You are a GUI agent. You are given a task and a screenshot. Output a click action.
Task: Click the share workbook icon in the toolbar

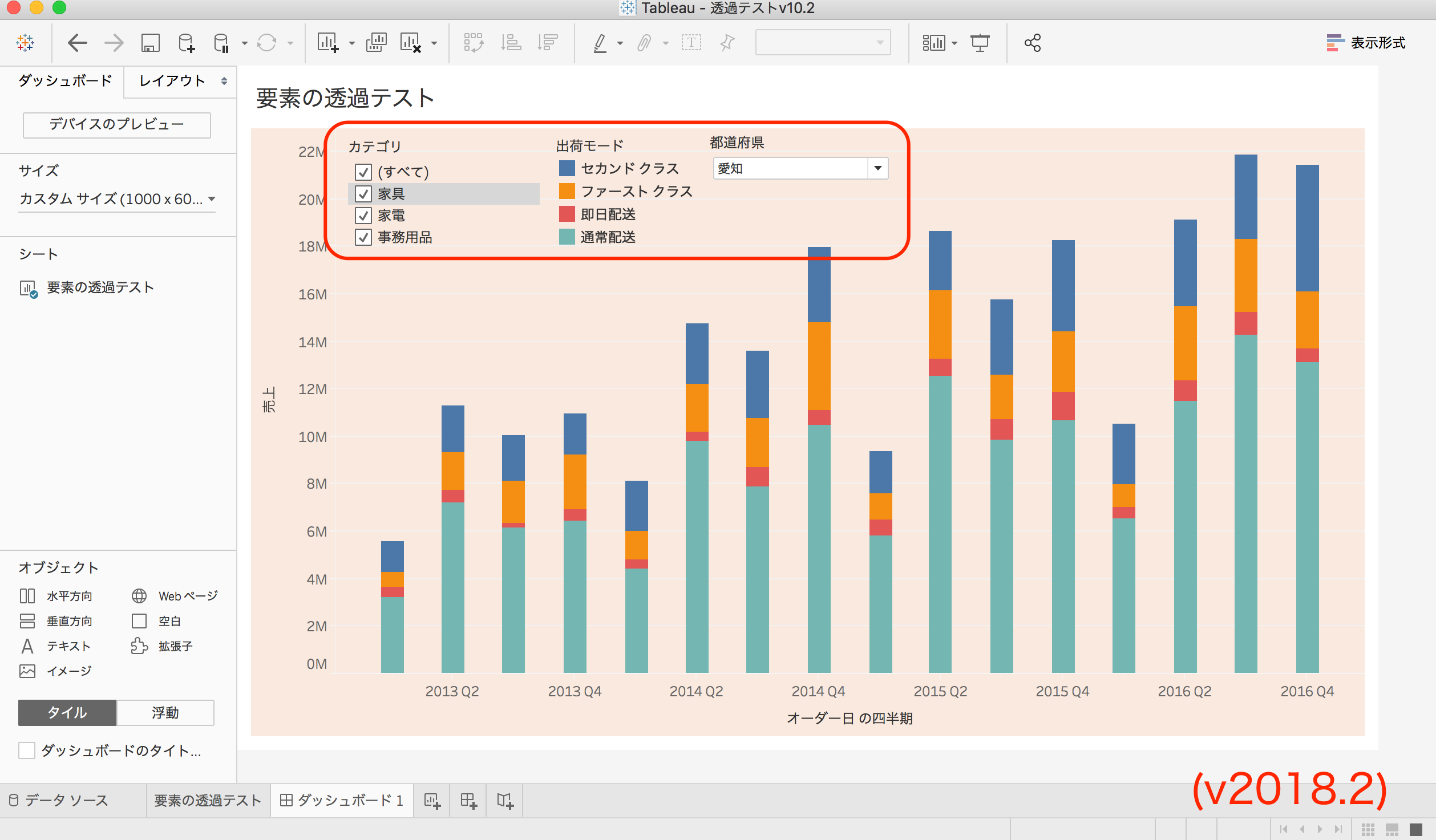click(1033, 42)
